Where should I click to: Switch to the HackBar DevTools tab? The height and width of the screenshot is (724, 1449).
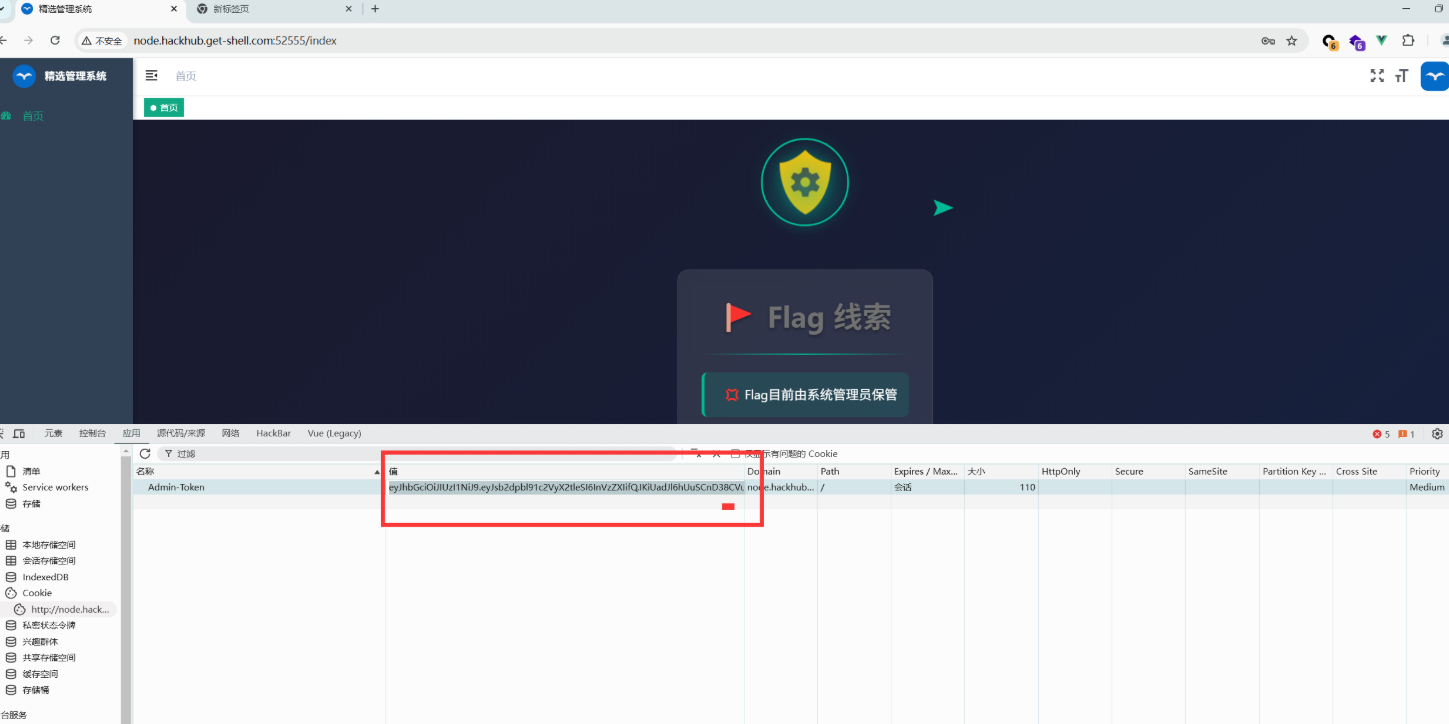coord(273,434)
